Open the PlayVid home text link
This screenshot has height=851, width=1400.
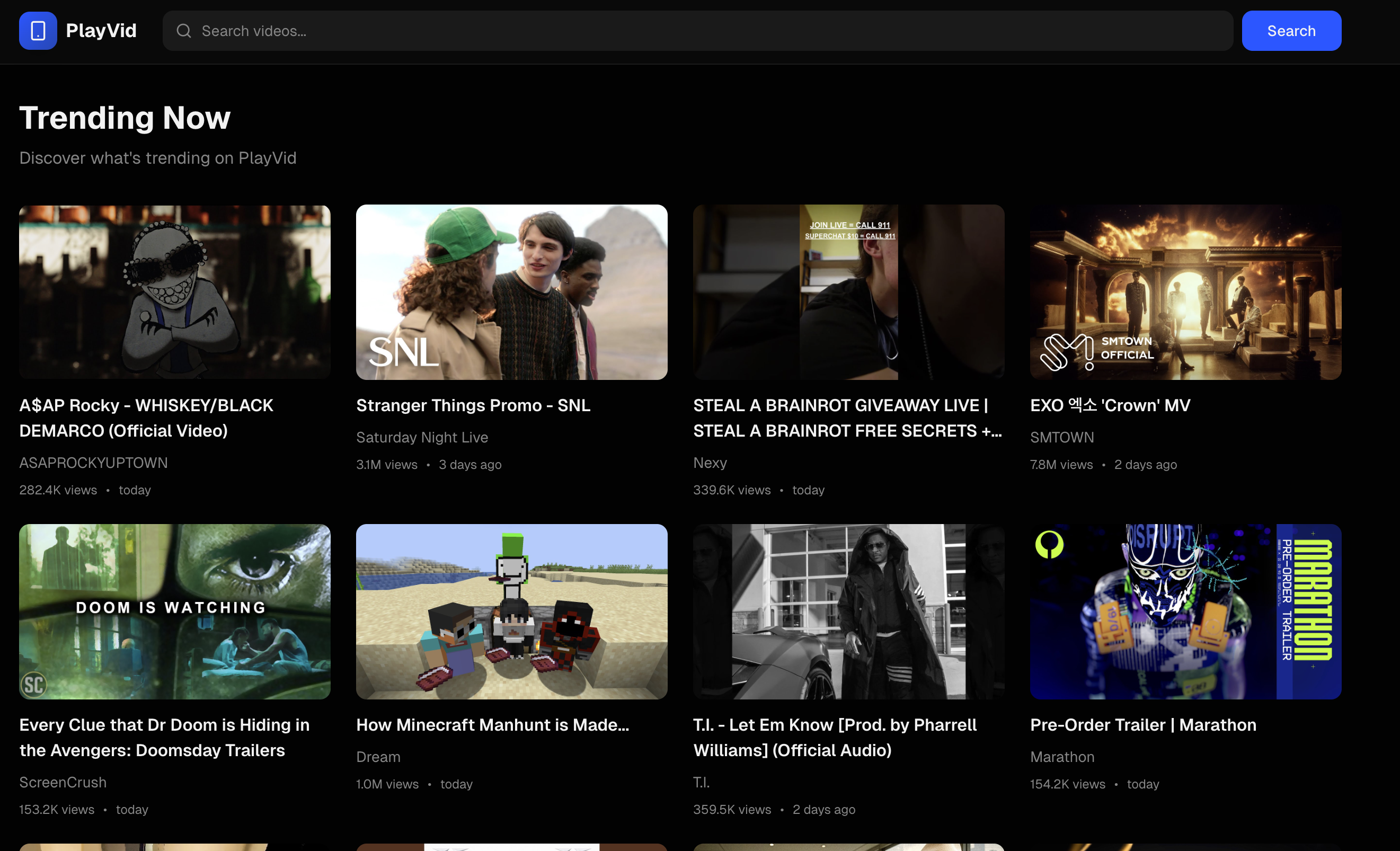point(101,31)
